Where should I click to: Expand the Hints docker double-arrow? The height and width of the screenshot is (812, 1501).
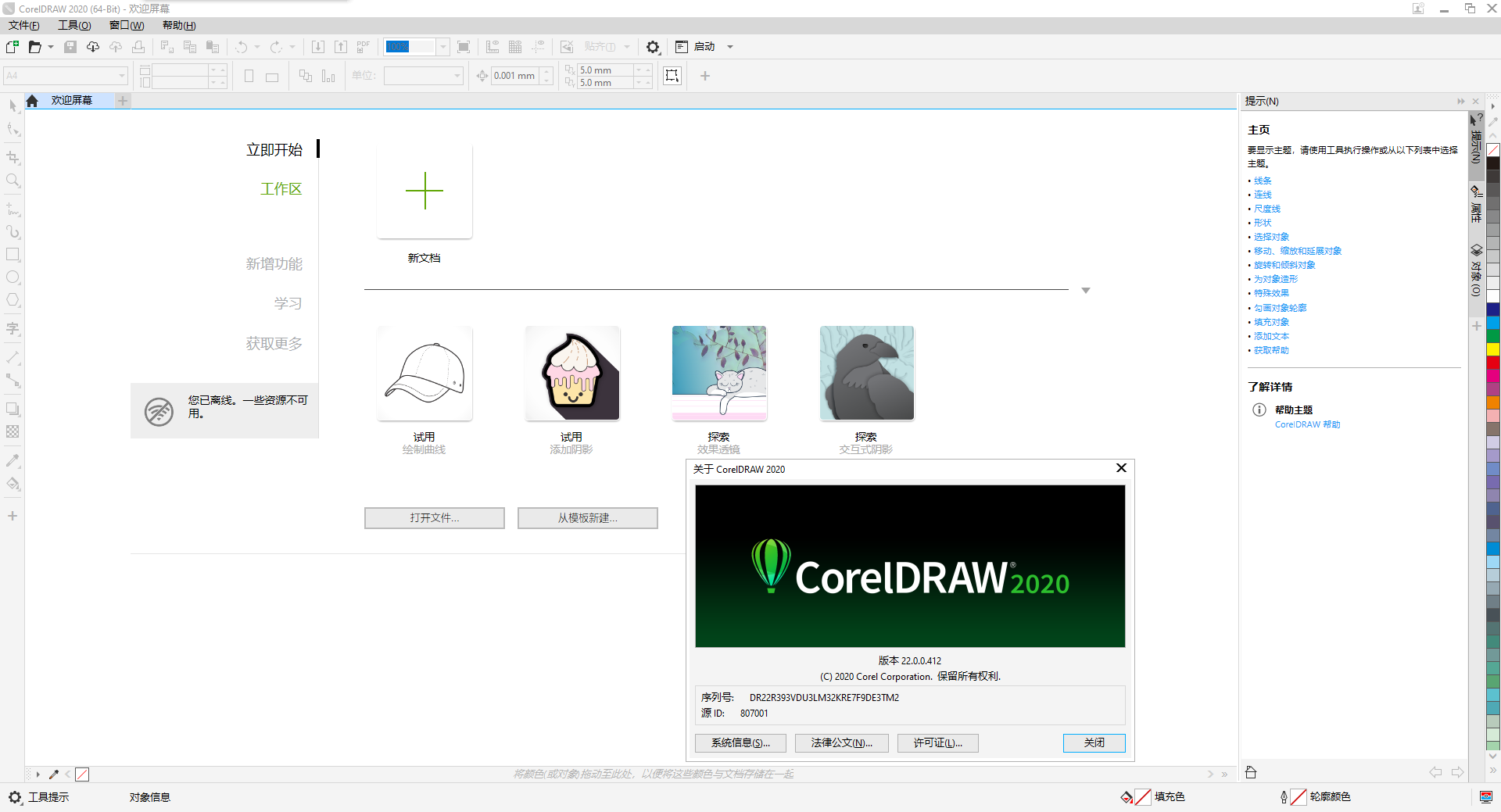[1461, 102]
